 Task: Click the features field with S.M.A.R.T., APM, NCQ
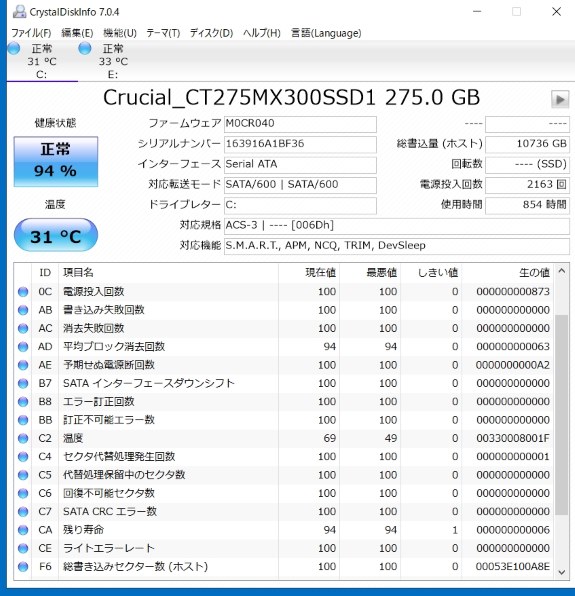[397, 246]
